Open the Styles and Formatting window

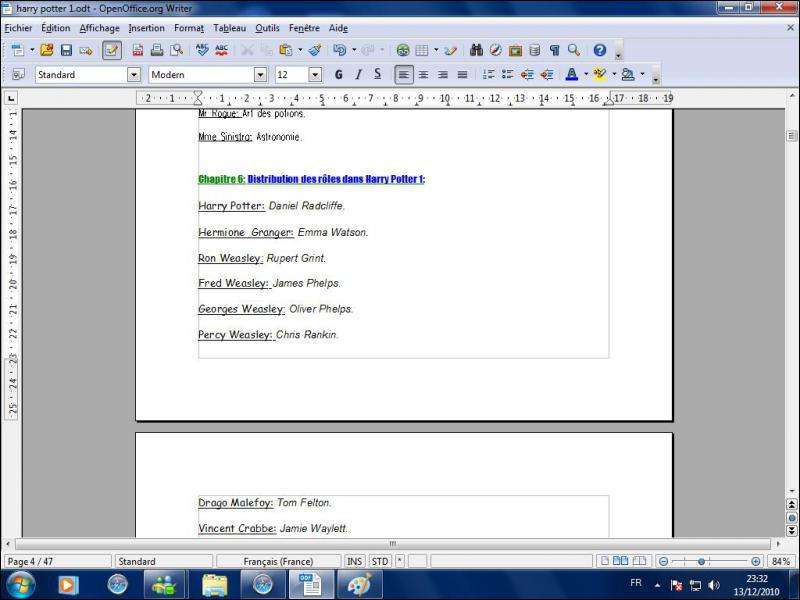pos(18,74)
